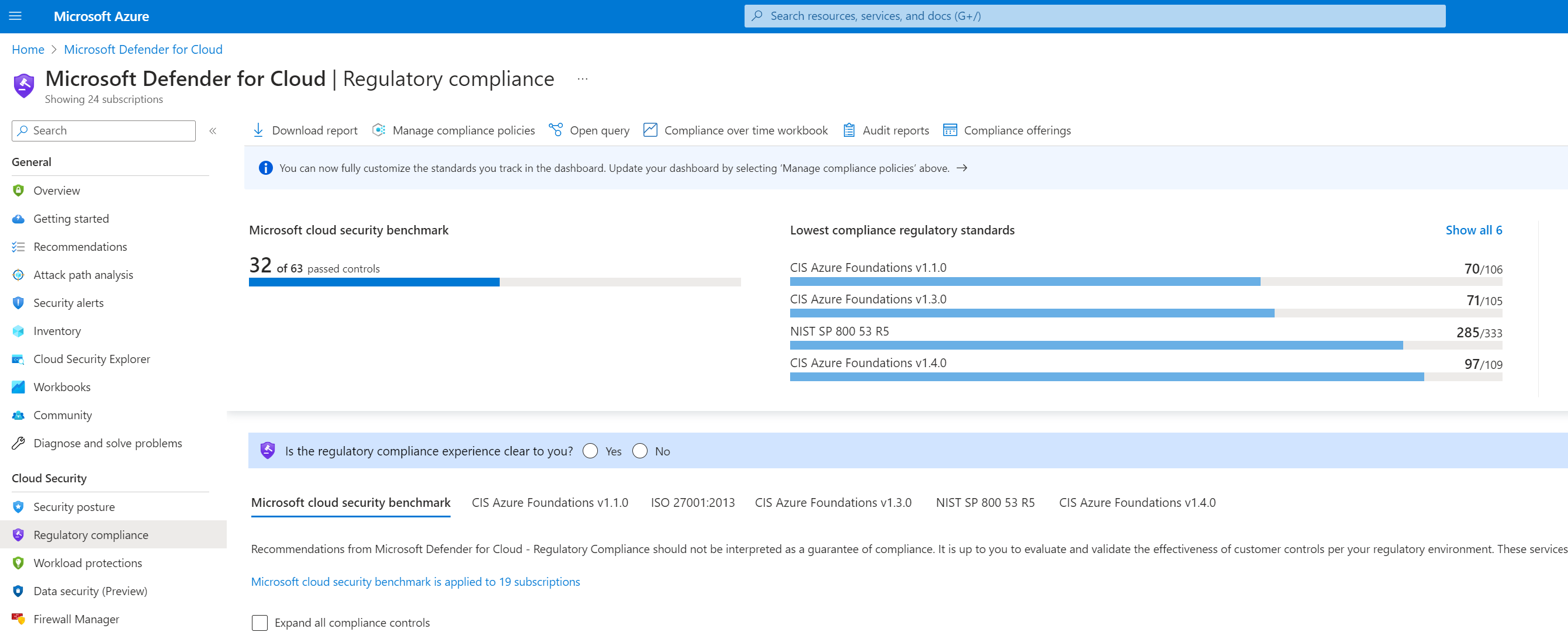Click CIS Azure Foundations v1.4.0 compliance bar
This screenshot has height=639, width=1568.
[1146, 377]
